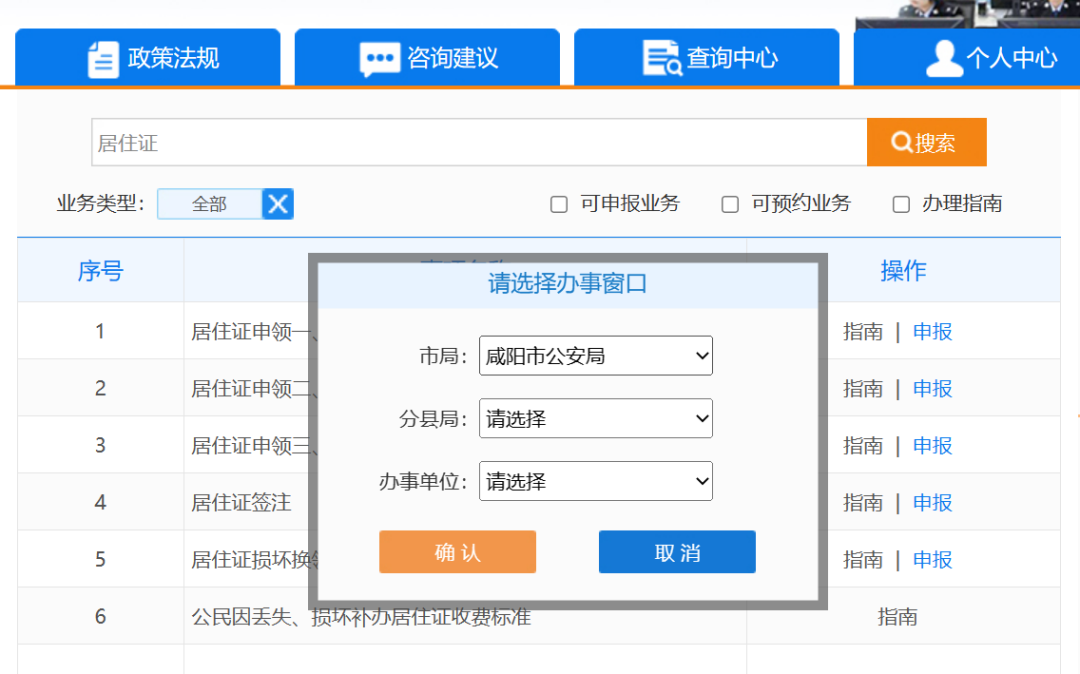Select the 全部 business type tag
This screenshot has height=674, width=1080.
point(209,204)
